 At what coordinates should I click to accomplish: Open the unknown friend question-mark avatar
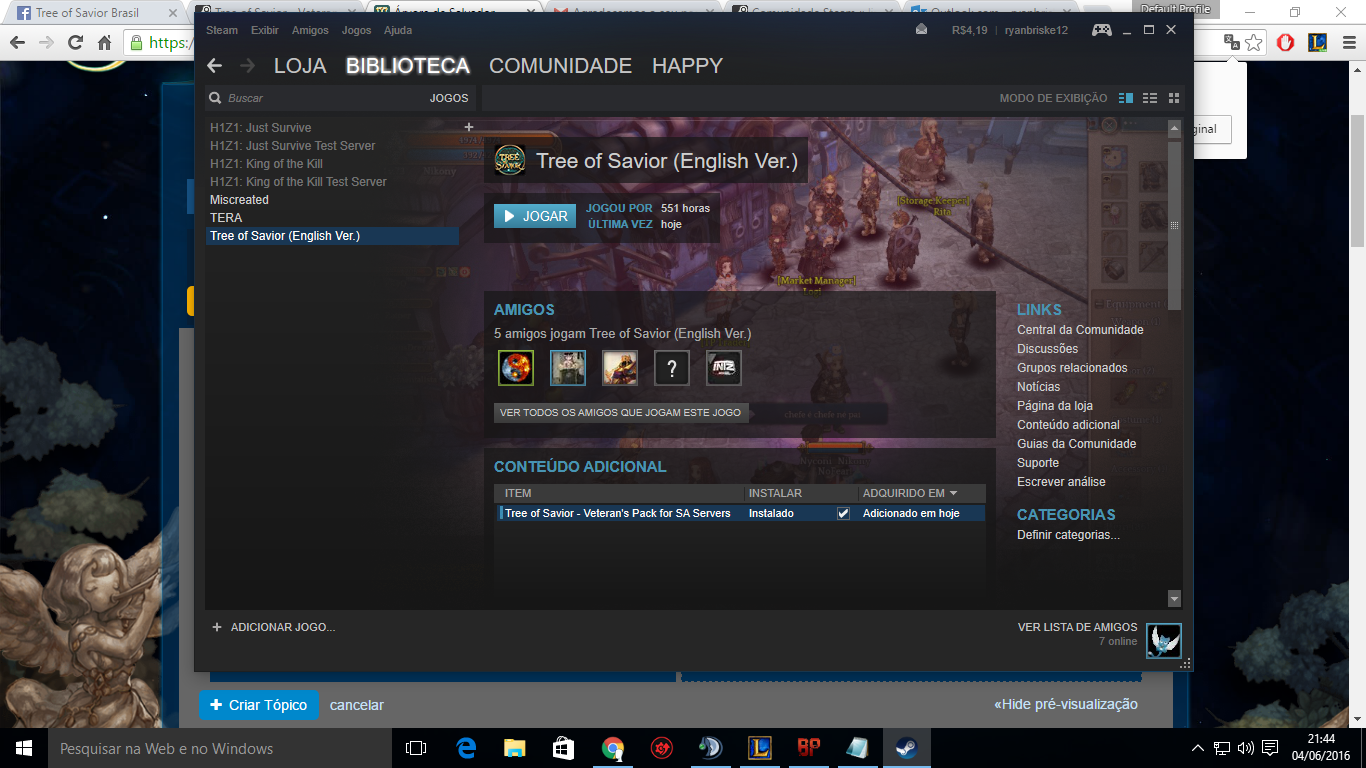click(672, 368)
